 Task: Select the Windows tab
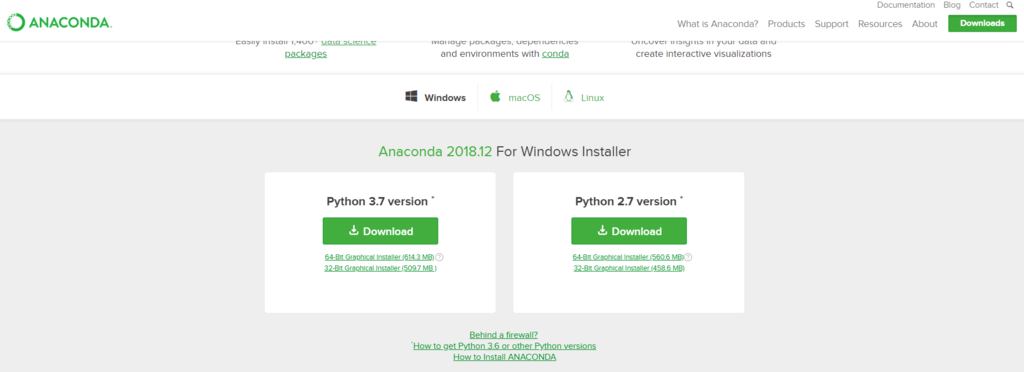[x=436, y=97]
